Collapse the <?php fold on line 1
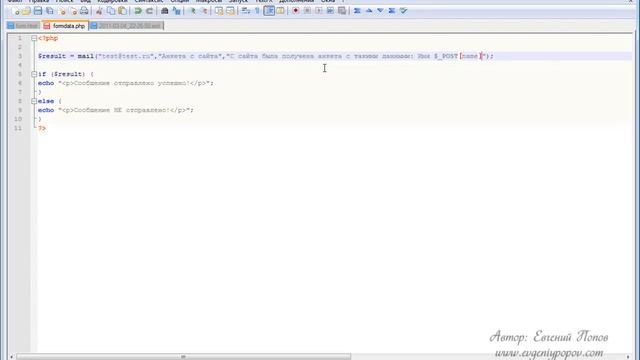 (x=34, y=38)
